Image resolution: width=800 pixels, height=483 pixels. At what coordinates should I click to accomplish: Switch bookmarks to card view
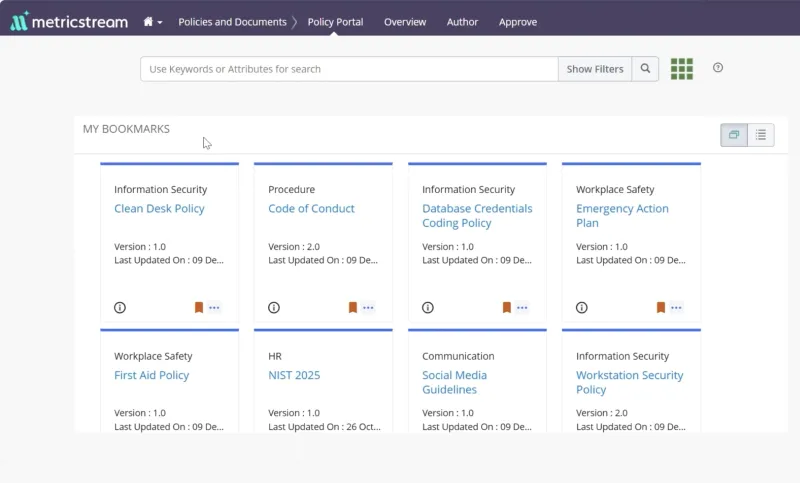pos(734,135)
